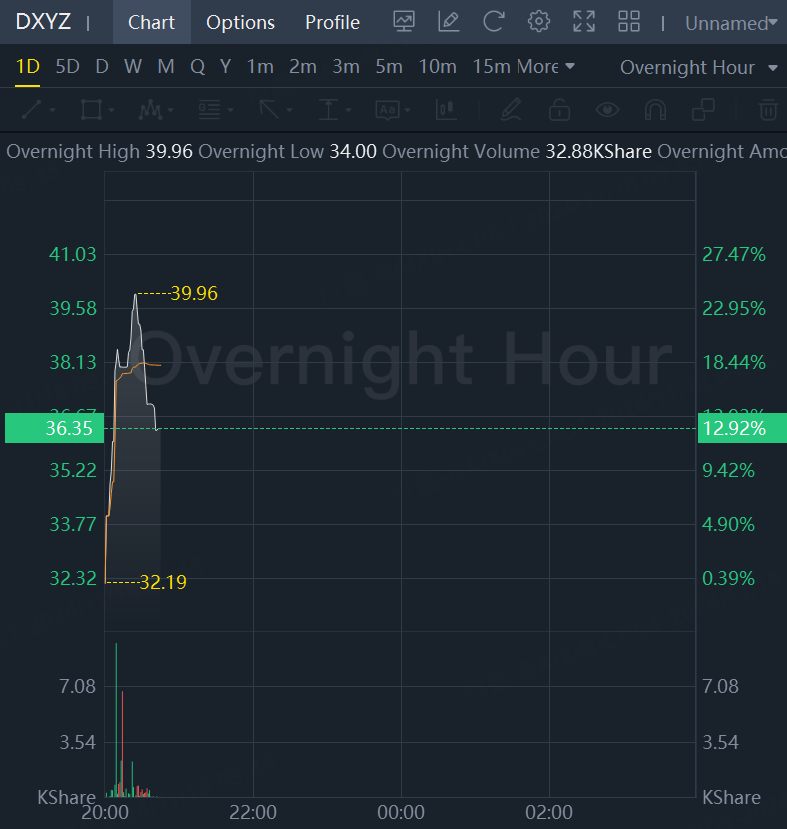Switch to the Chart tab
The image size is (787, 829).
click(152, 22)
